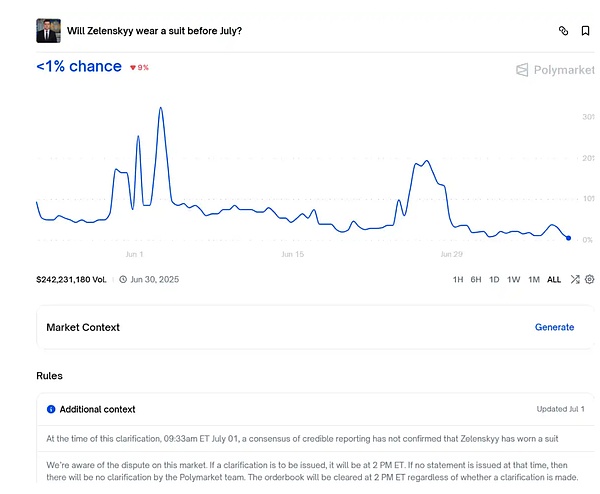
Task: Select the 1H chart timeframe
Action: [x=458, y=279]
